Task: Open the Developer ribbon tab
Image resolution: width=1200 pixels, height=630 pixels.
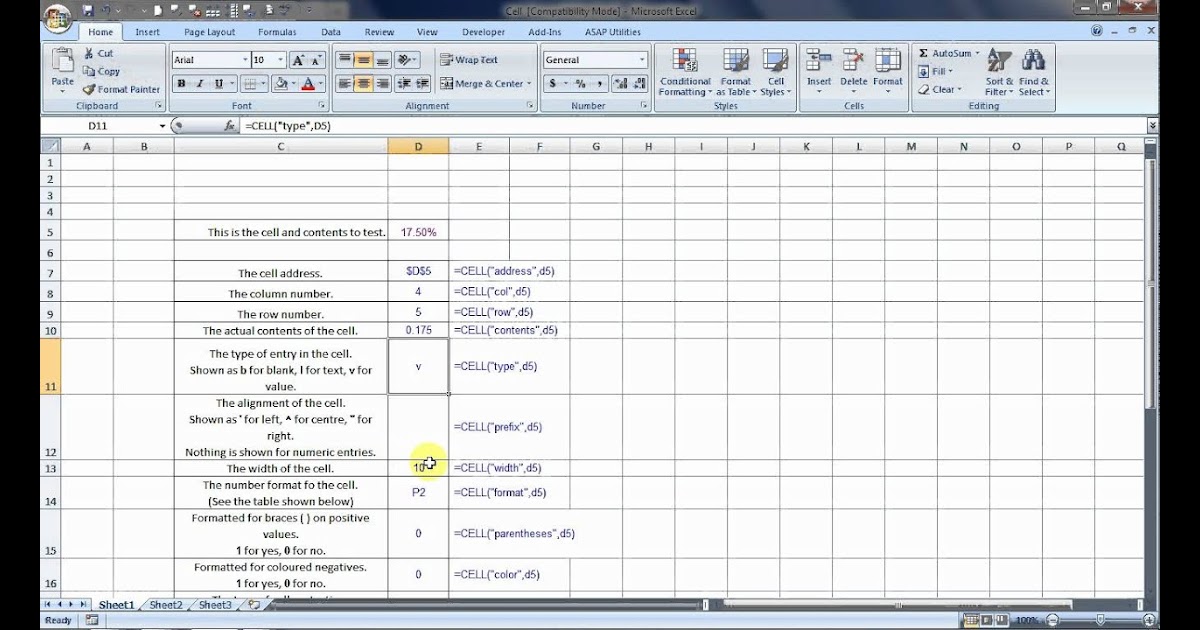Action: click(483, 32)
